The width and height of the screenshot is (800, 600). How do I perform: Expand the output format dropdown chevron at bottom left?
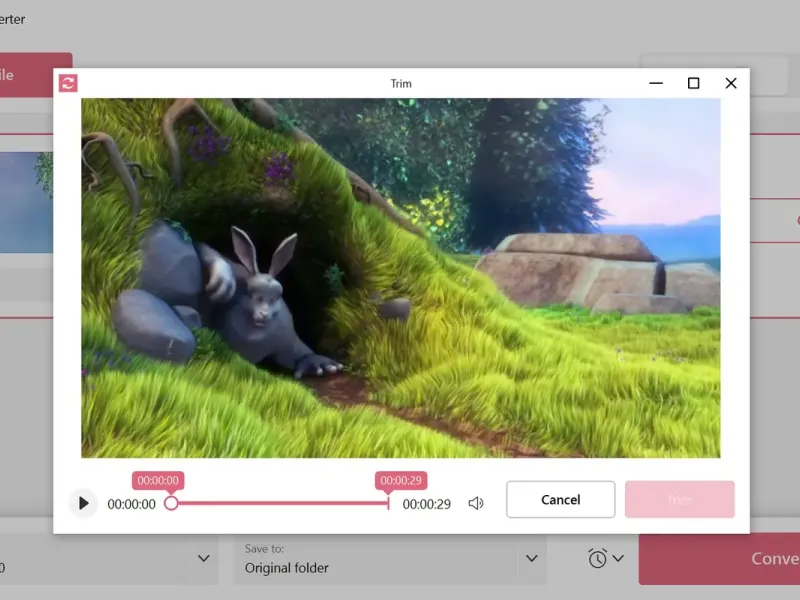click(204, 559)
